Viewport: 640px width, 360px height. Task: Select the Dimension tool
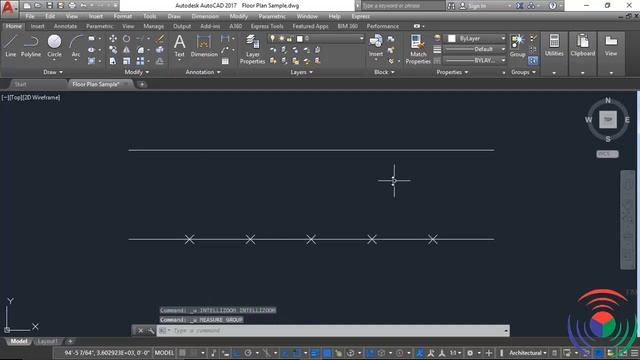pos(204,46)
